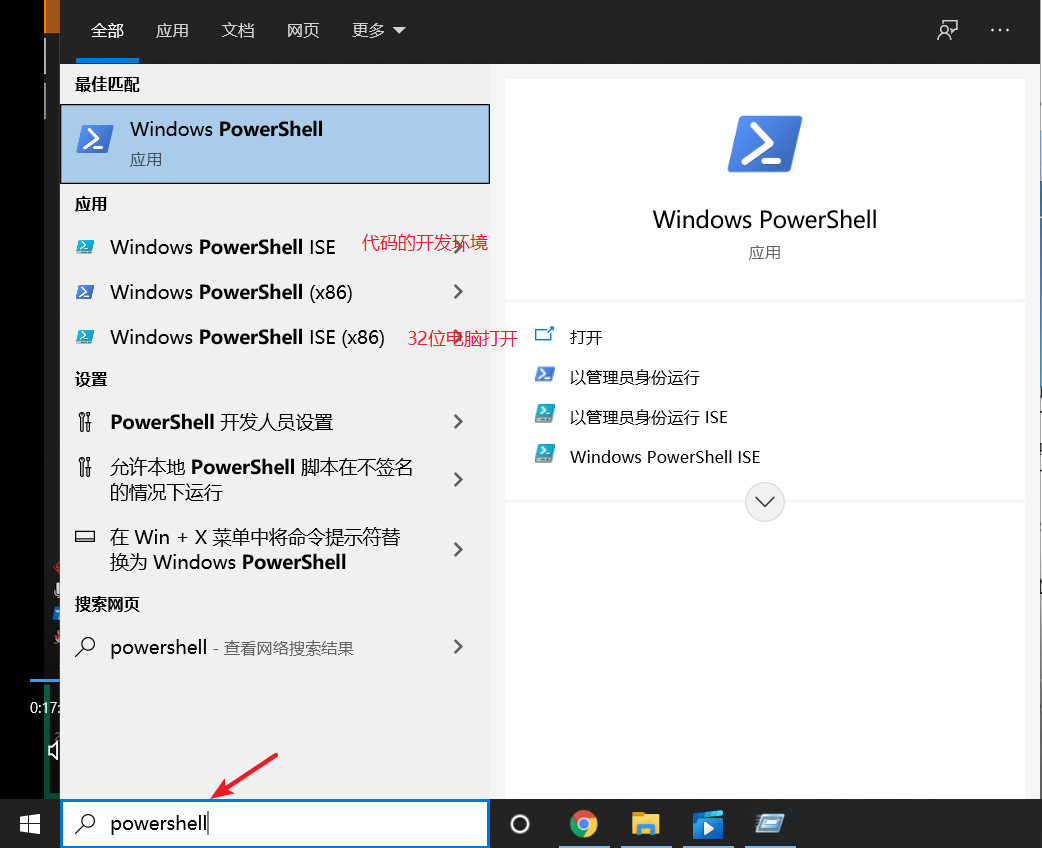Image resolution: width=1042 pixels, height=848 pixels.
Task: Select 在 Win + X 菜单中将命令提示符替换 setting text
Action: tap(255, 550)
